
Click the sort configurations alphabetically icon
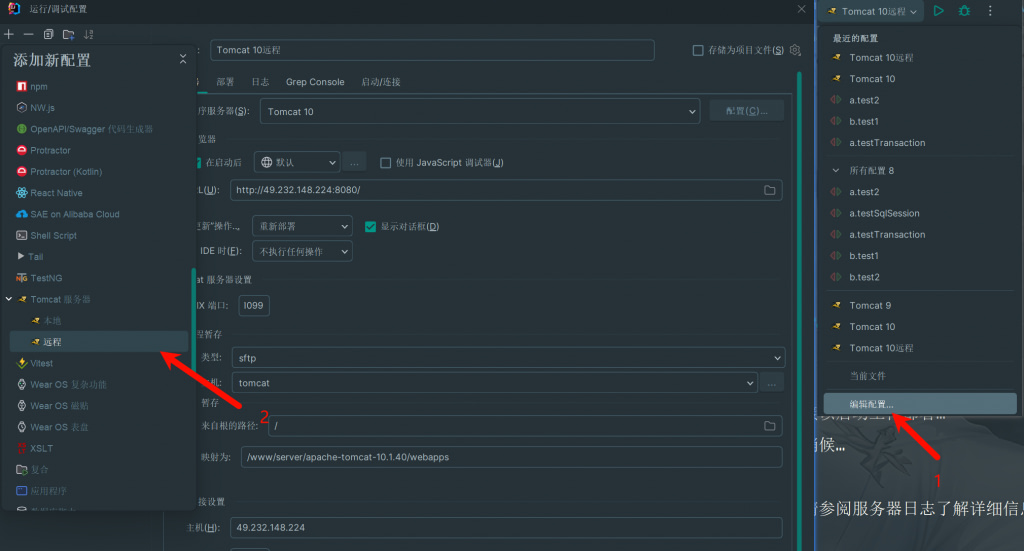coord(88,34)
